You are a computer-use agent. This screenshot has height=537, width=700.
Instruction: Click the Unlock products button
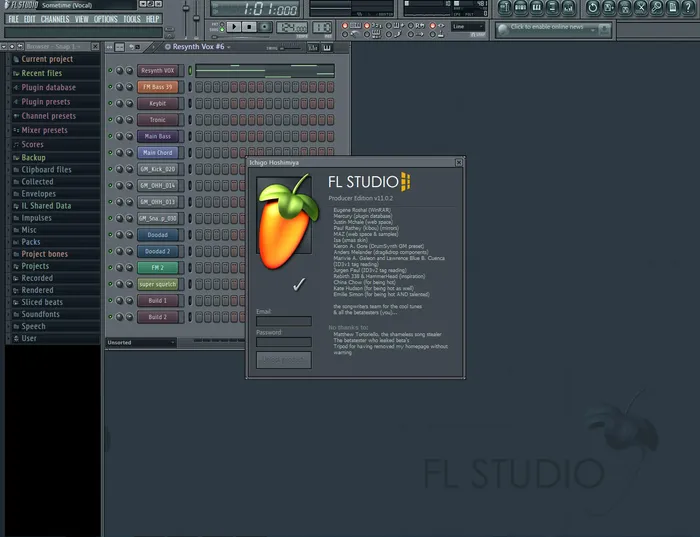click(284, 360)
